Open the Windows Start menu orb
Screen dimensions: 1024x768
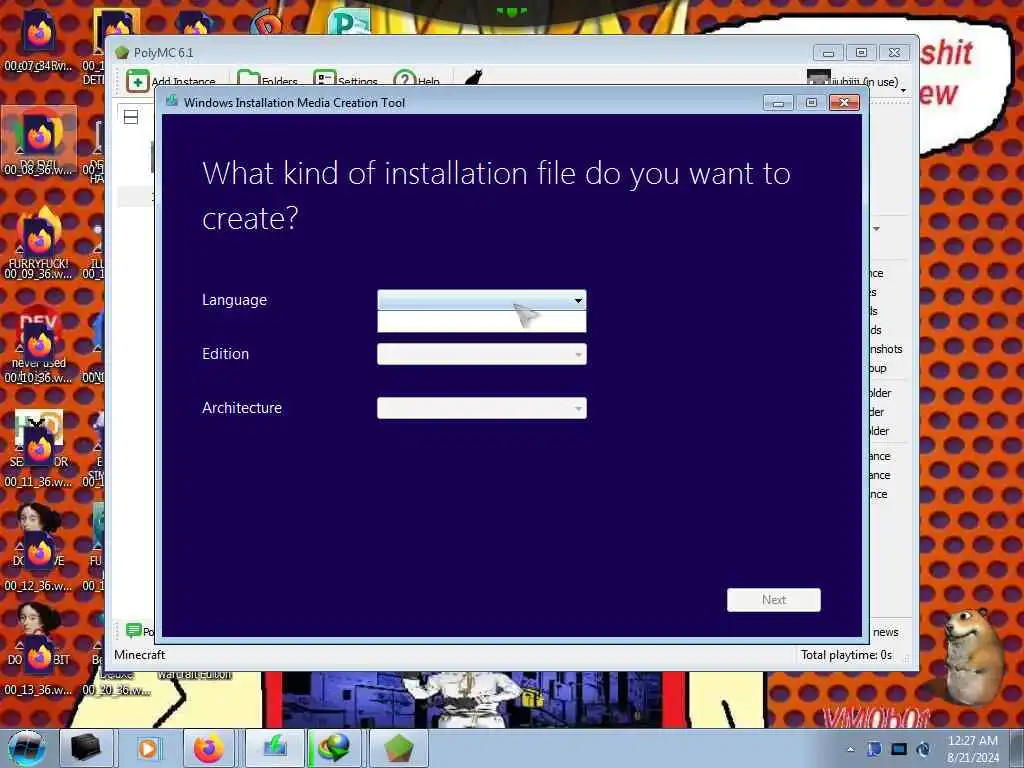pyautogui.click(x=26, y=748)
